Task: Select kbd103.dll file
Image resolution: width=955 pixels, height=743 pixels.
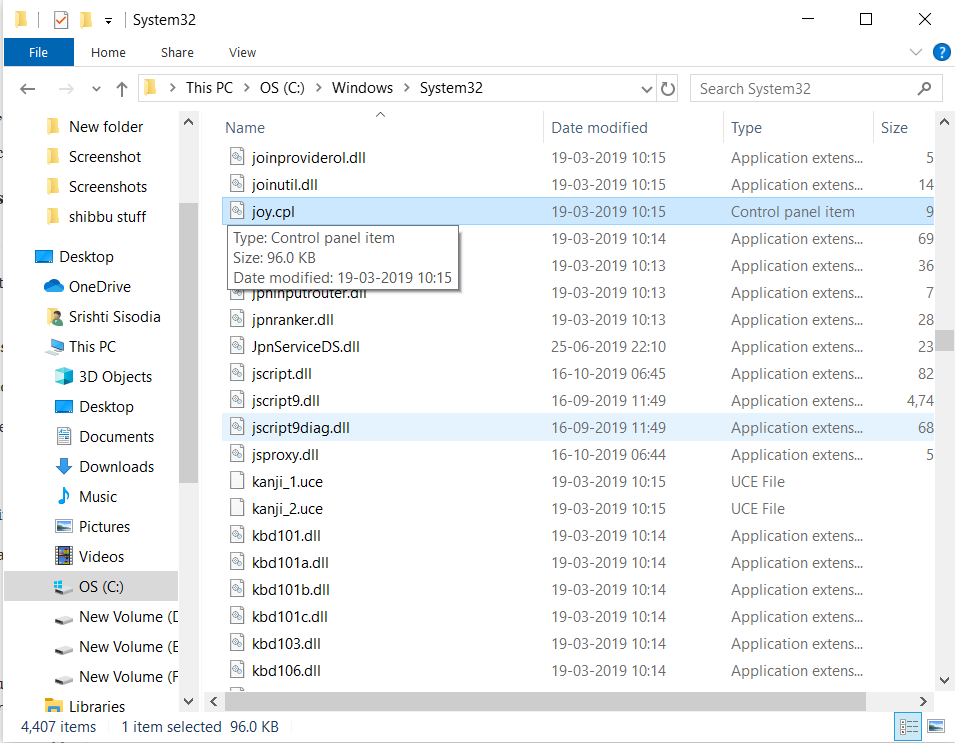Action: pyautogui.click(x=286, y=644)
